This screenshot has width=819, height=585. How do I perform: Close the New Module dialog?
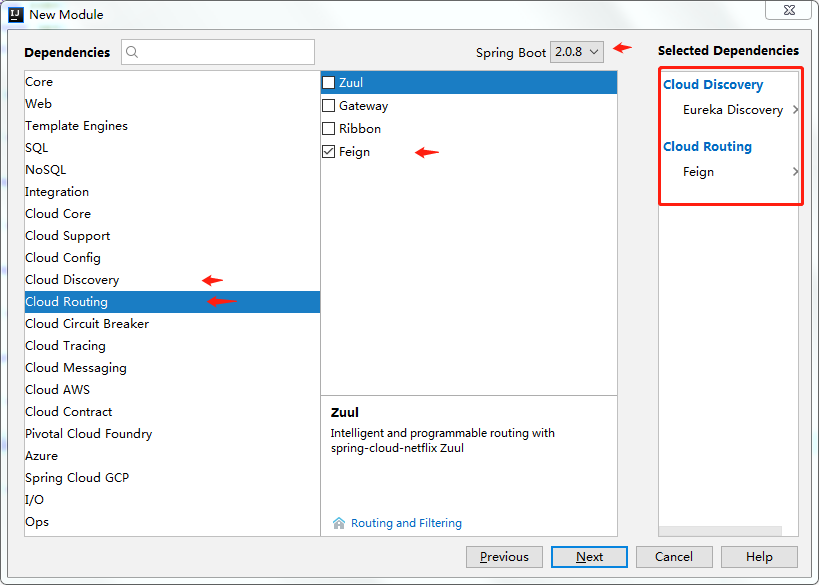[x=789, y=10]
